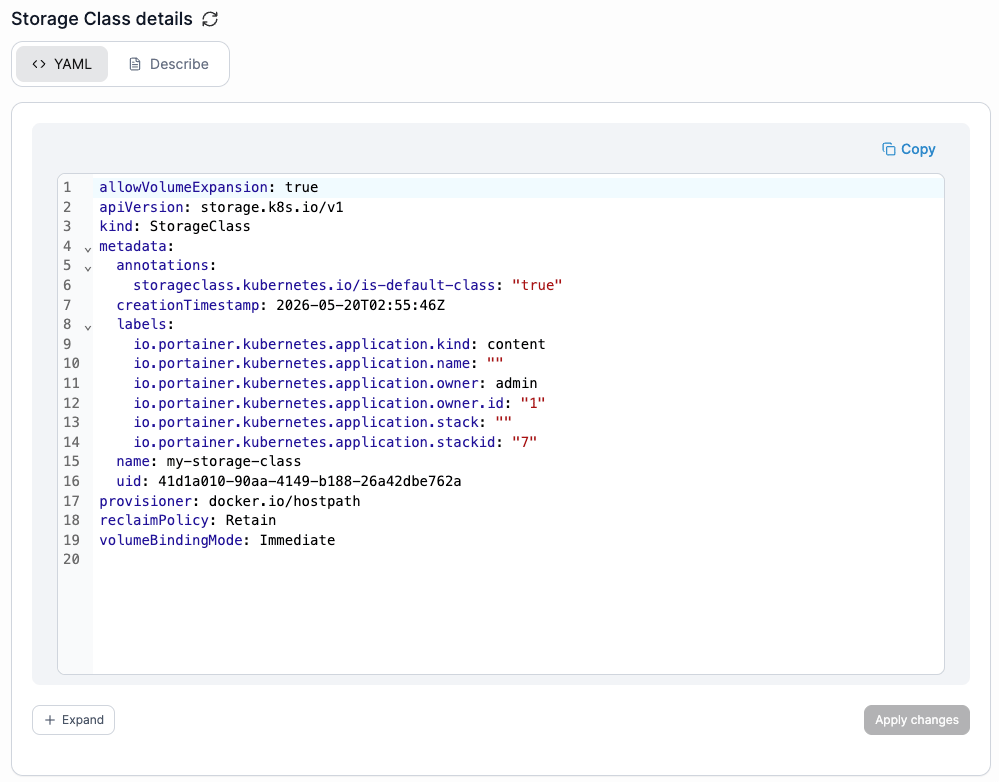
Task: Click the application.name label key
Action: (x=301, y=363)
